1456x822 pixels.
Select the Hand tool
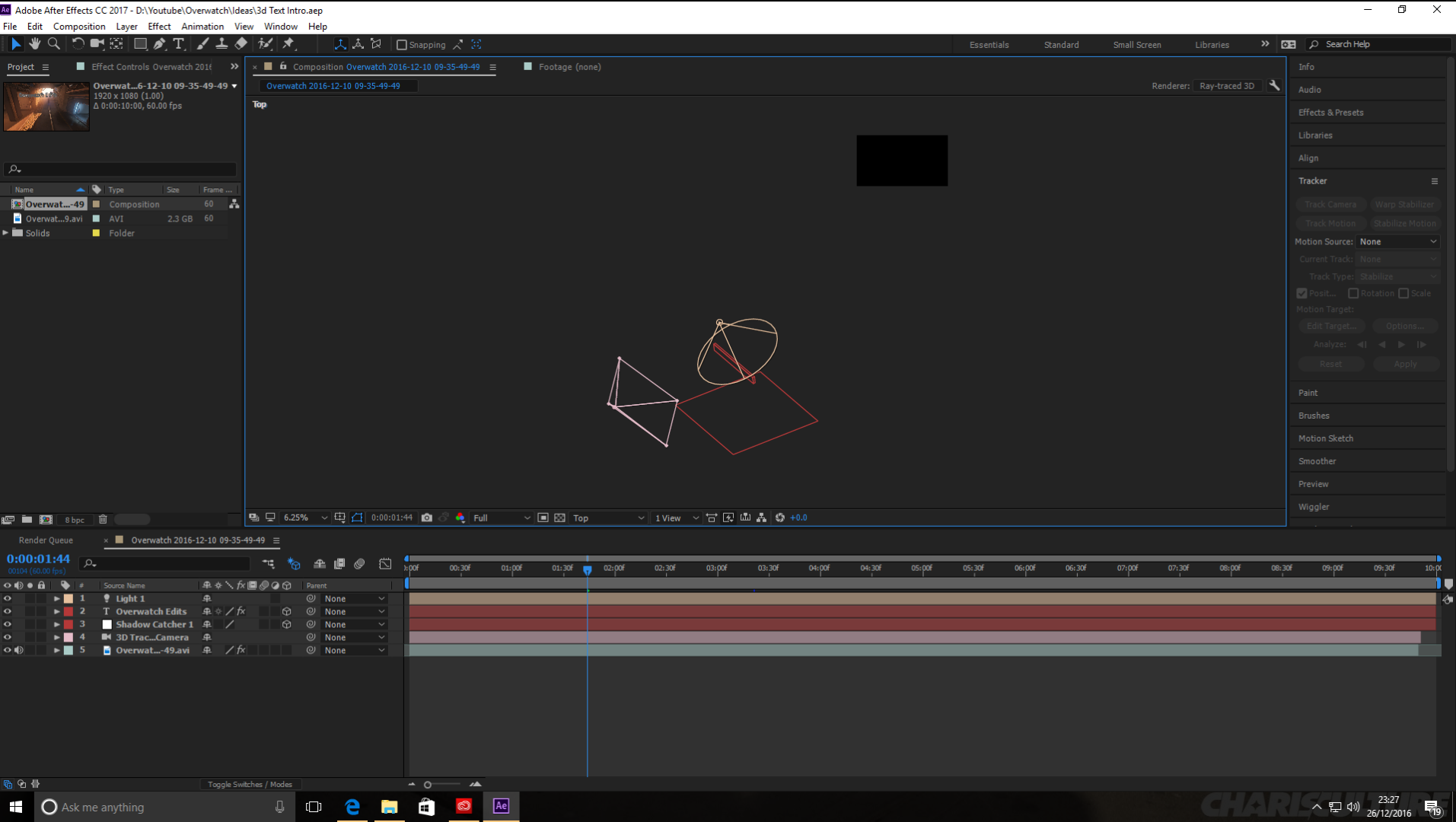coord(35,44)
